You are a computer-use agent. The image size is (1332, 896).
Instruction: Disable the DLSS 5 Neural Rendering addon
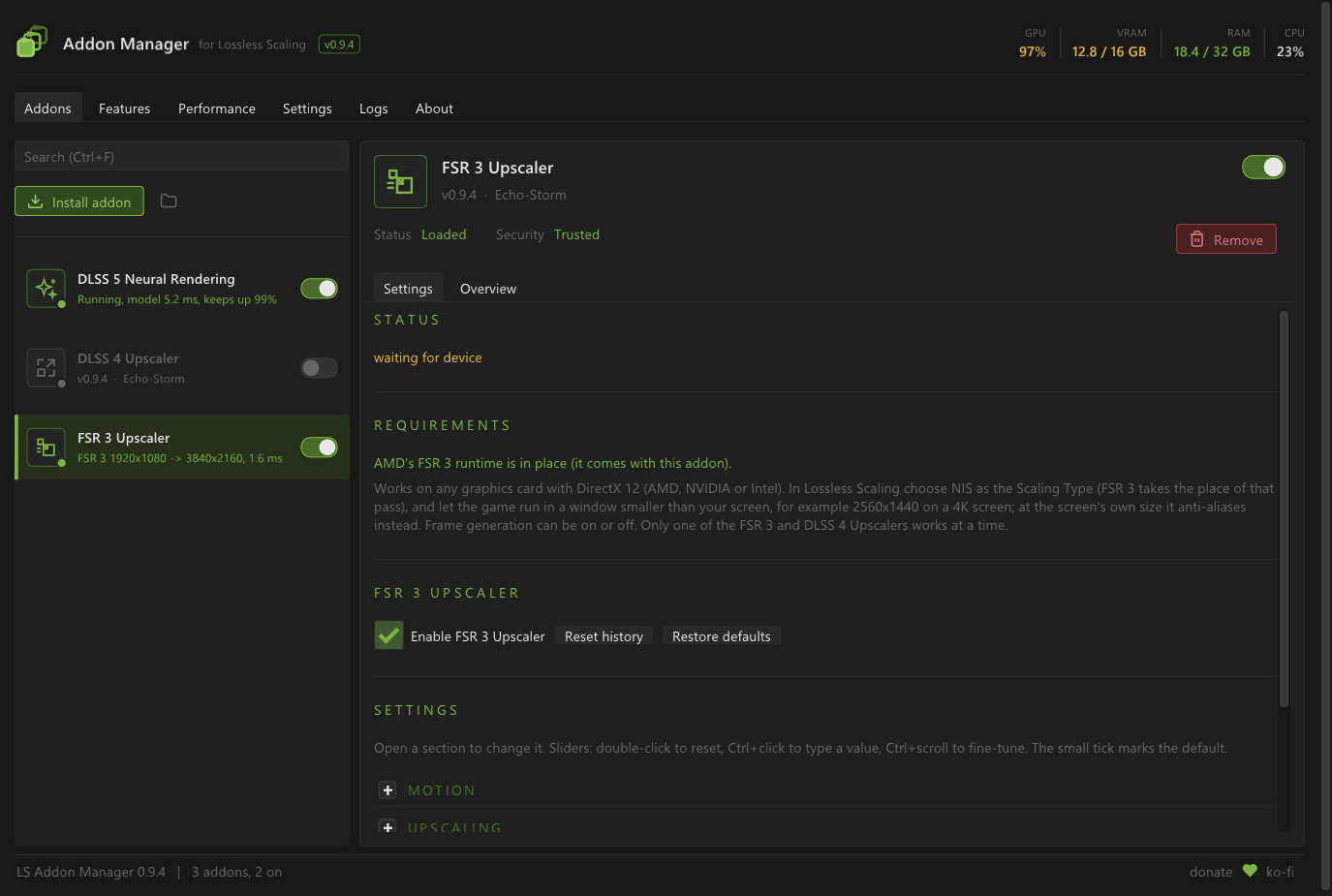pos(319,289)
